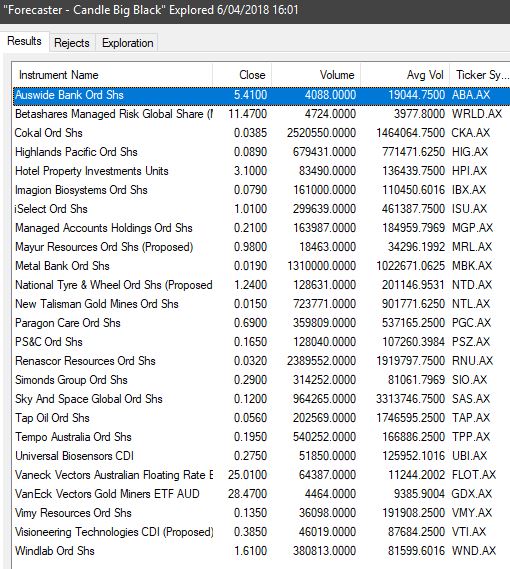Screen dimensions: 510x569
Task: Click the Close value 28.4700
Action: (248, 494)
